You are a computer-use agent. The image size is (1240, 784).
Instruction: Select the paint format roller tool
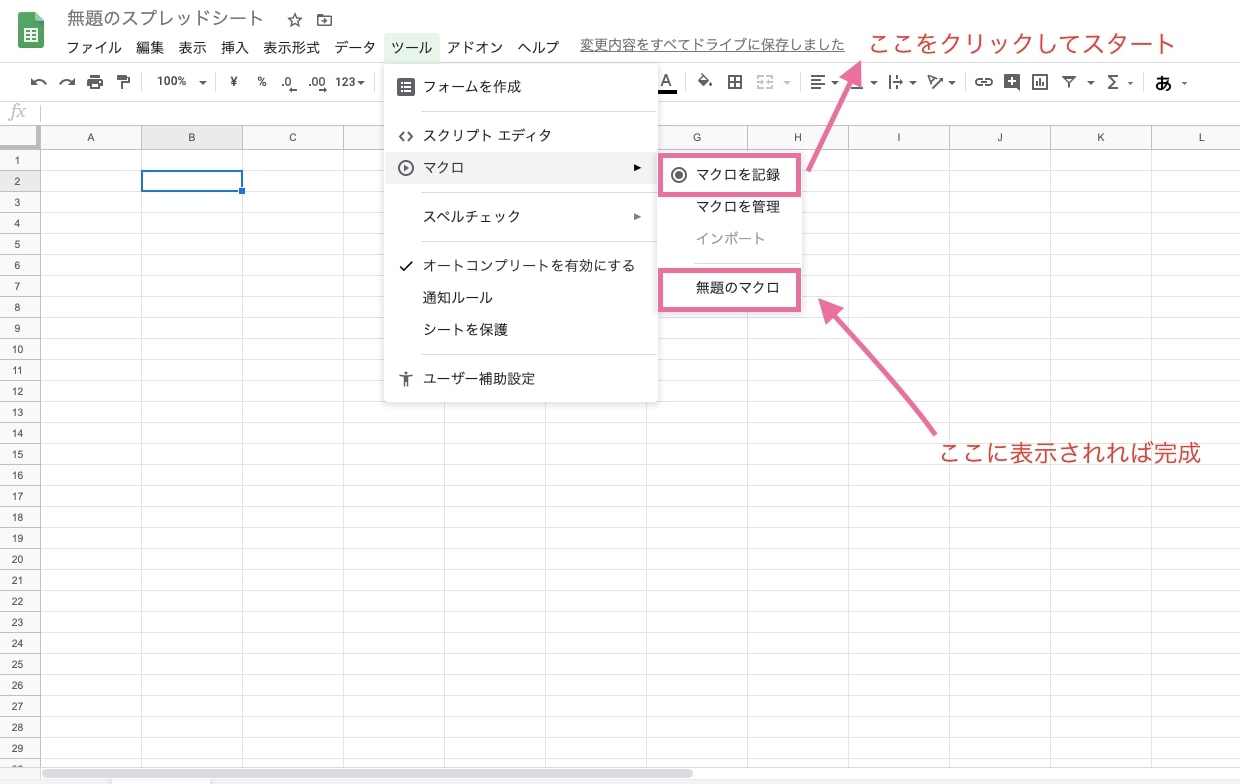click(123, 82)
